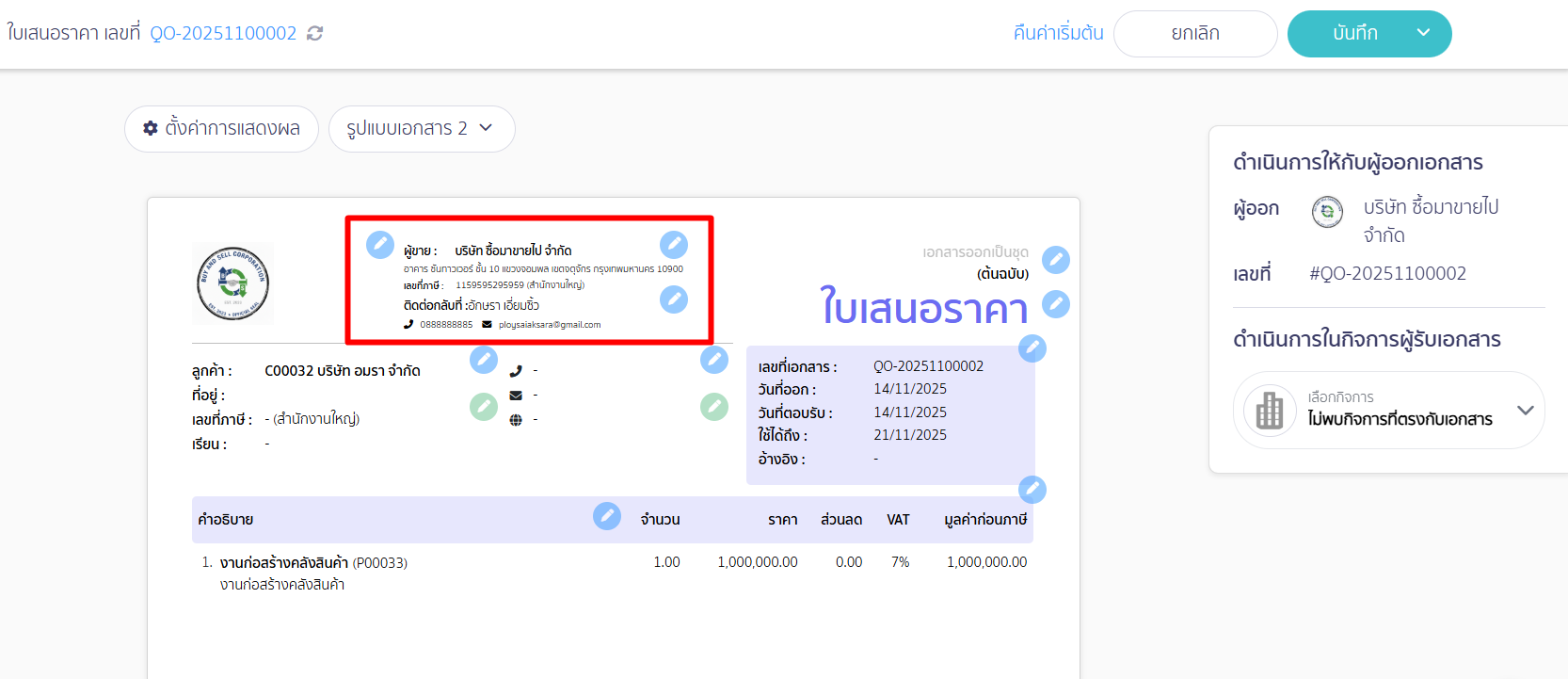Click the (ต้นฉบับ) original copy label
Screen dimensions: 1568x679
point(1002,274)
